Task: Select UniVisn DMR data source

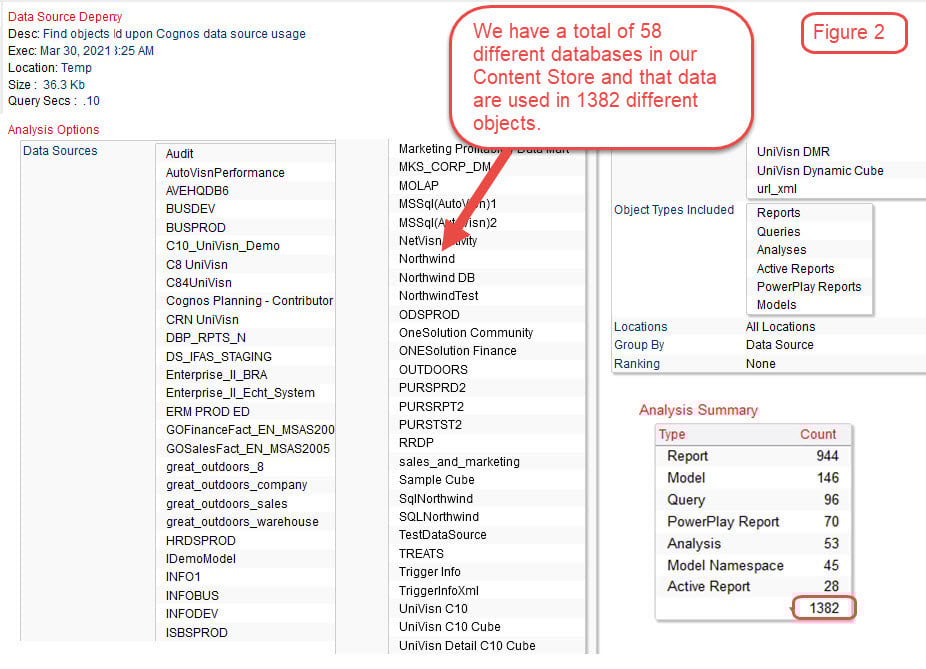Action: pos(793,152)
